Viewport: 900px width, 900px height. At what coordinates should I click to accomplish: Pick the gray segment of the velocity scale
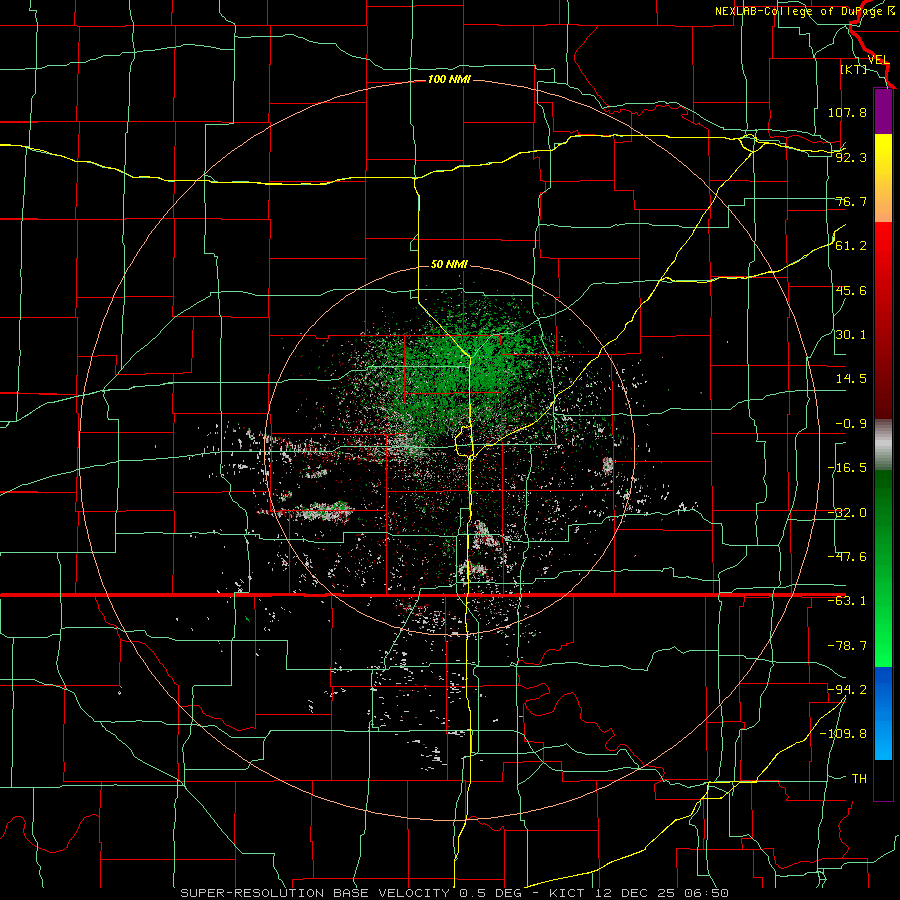(883, 445)
